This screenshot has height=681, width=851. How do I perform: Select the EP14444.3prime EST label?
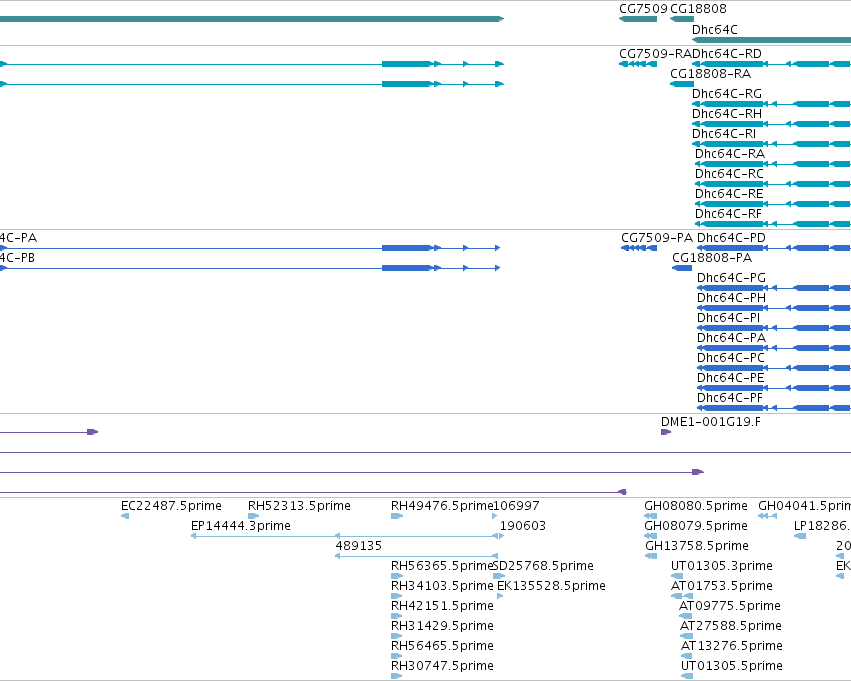click(240, 526)
